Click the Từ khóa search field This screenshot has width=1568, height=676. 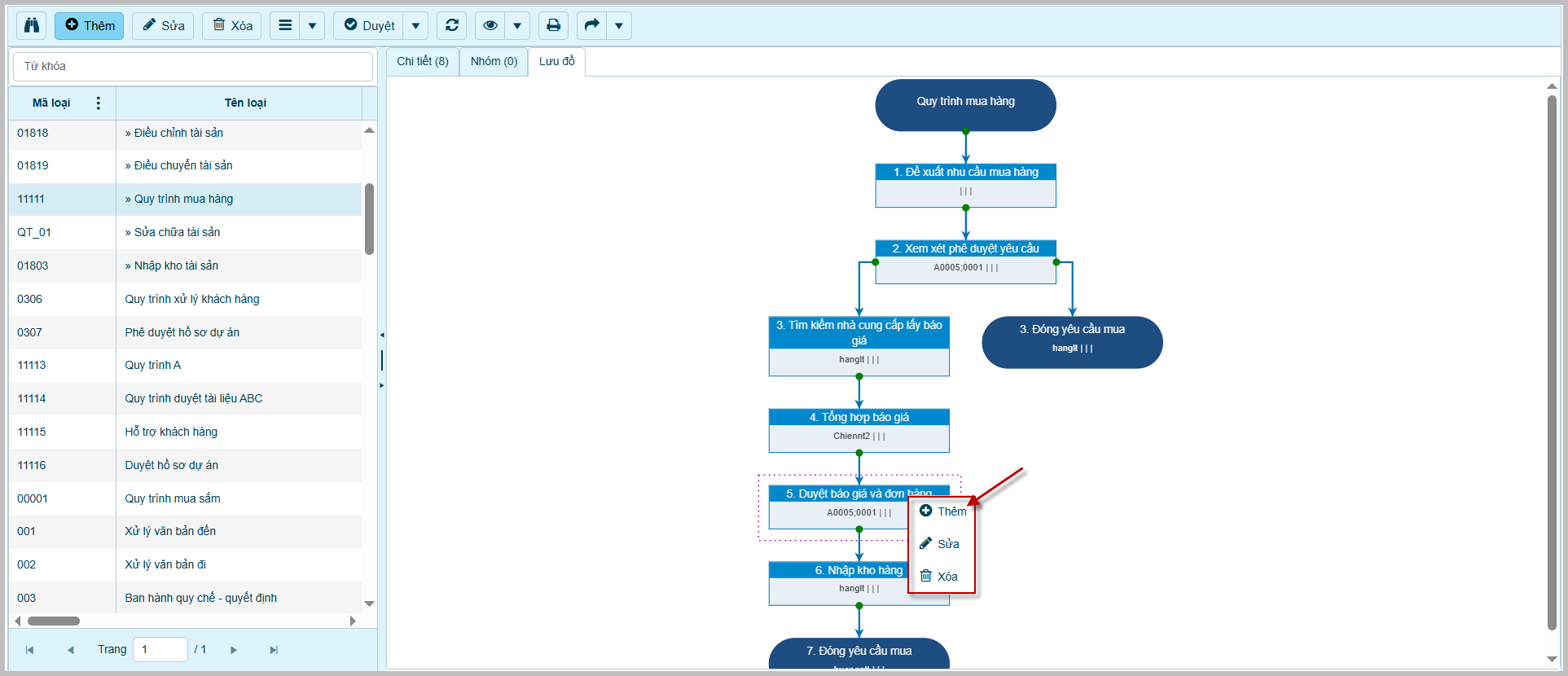pos(193,66)
